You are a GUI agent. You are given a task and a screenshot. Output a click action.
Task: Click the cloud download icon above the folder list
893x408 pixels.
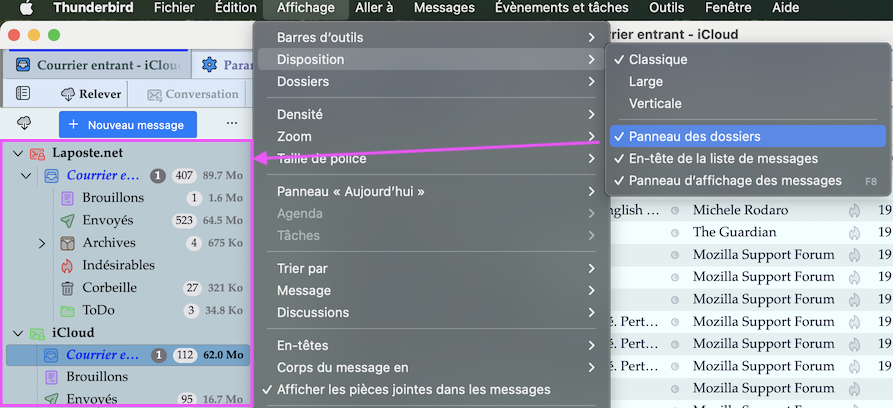(x=23, y=123)
